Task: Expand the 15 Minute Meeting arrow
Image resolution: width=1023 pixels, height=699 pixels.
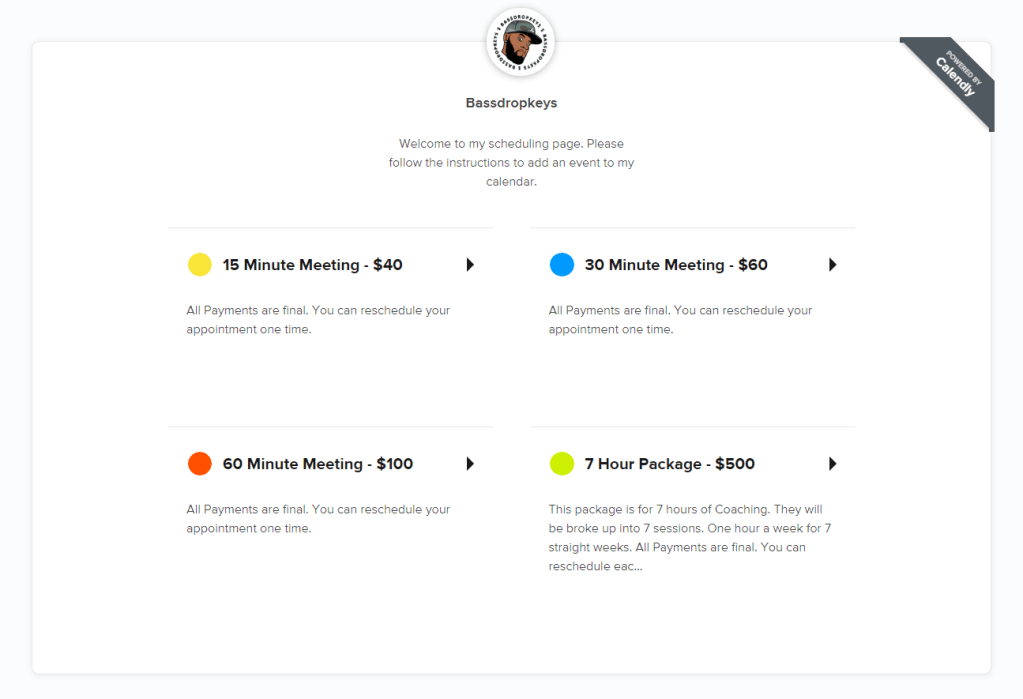Action: click(x=470, y=265)
